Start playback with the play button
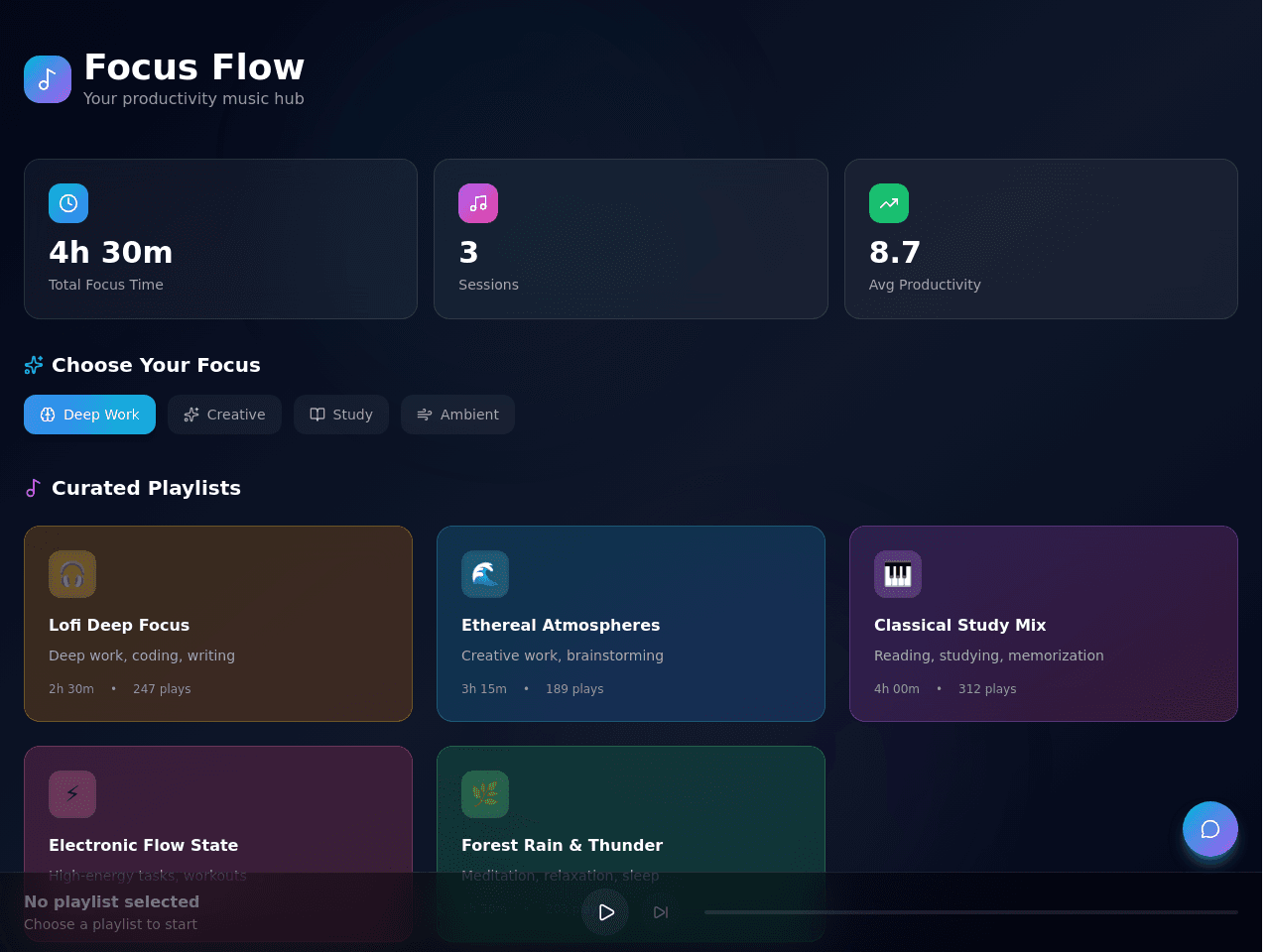 pyautogui.click(x=605, y=912)
